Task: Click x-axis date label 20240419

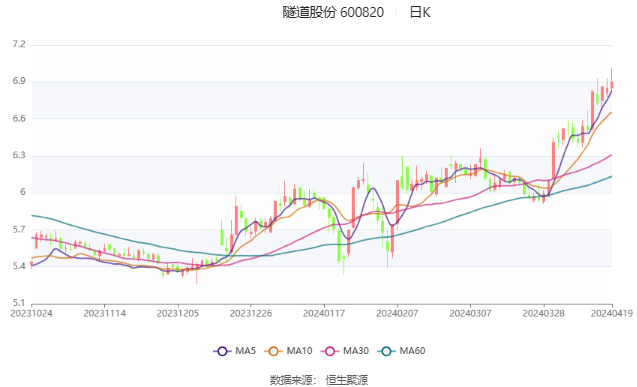Action: 612,313
